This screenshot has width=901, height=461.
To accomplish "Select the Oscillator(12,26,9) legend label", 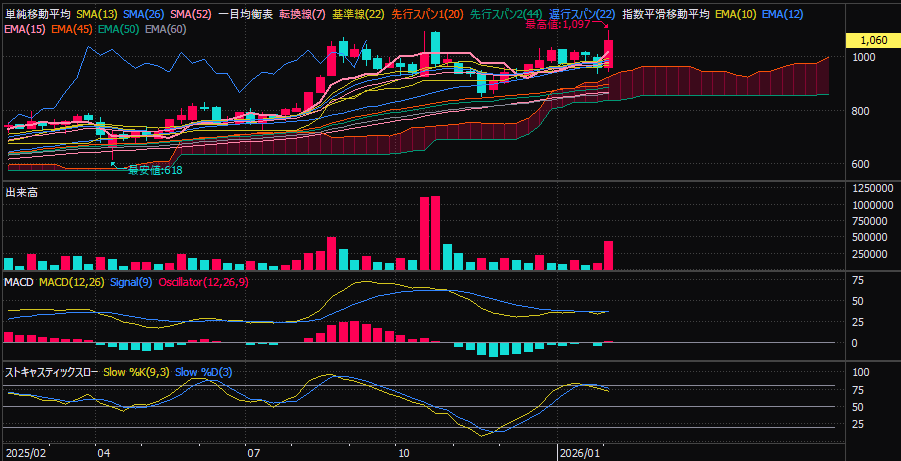I will point(204,283).
